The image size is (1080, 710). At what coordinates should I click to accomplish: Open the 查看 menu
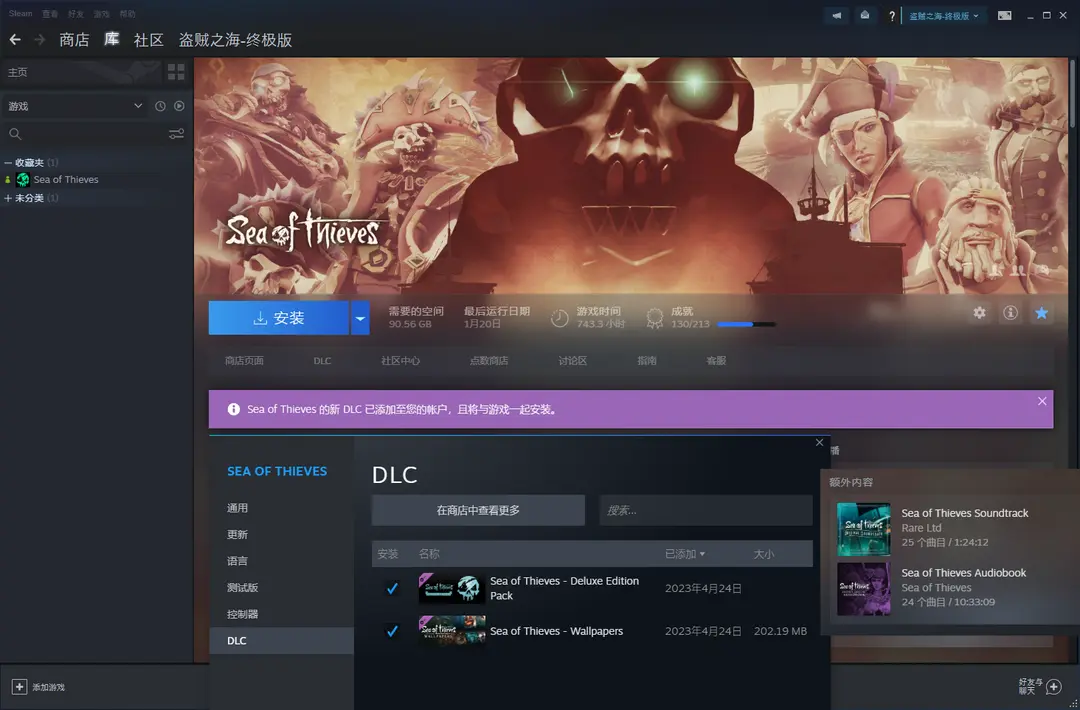(50, 14)
